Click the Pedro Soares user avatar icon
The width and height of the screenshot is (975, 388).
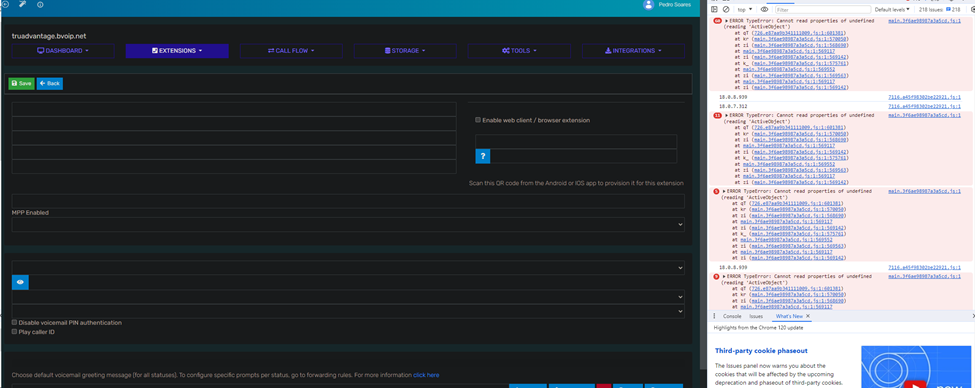649,4
